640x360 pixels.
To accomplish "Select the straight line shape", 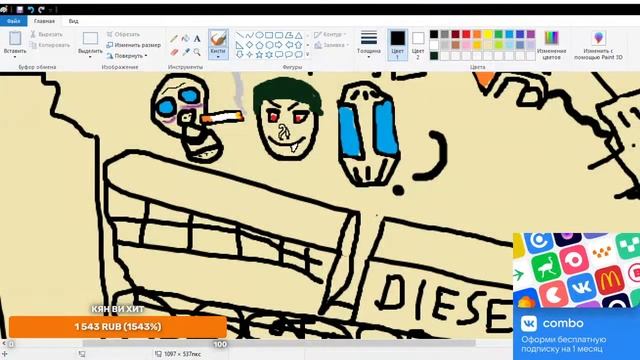I will 240,36.
